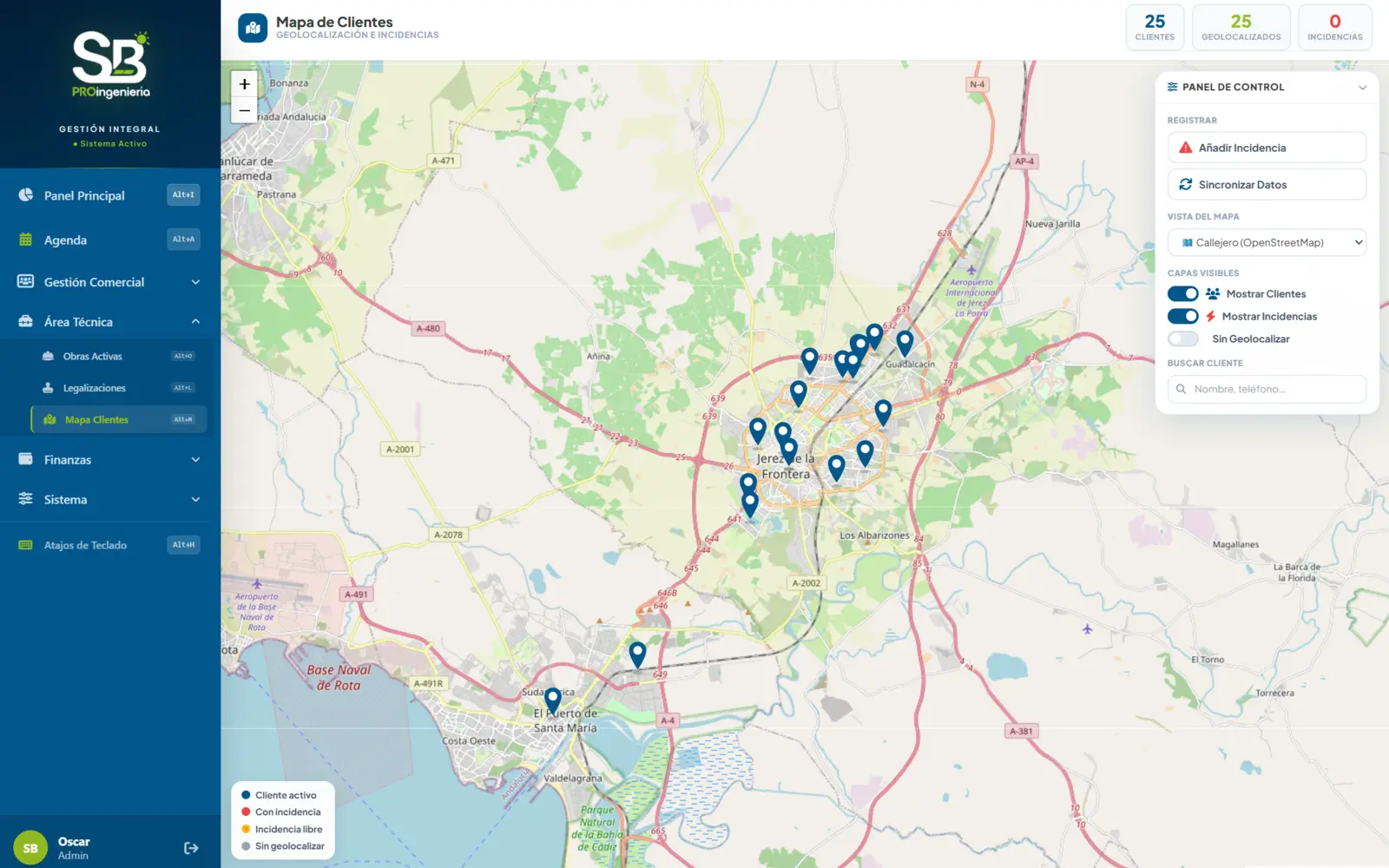
Task: Click the client marker near road 649
Action: 637,654
